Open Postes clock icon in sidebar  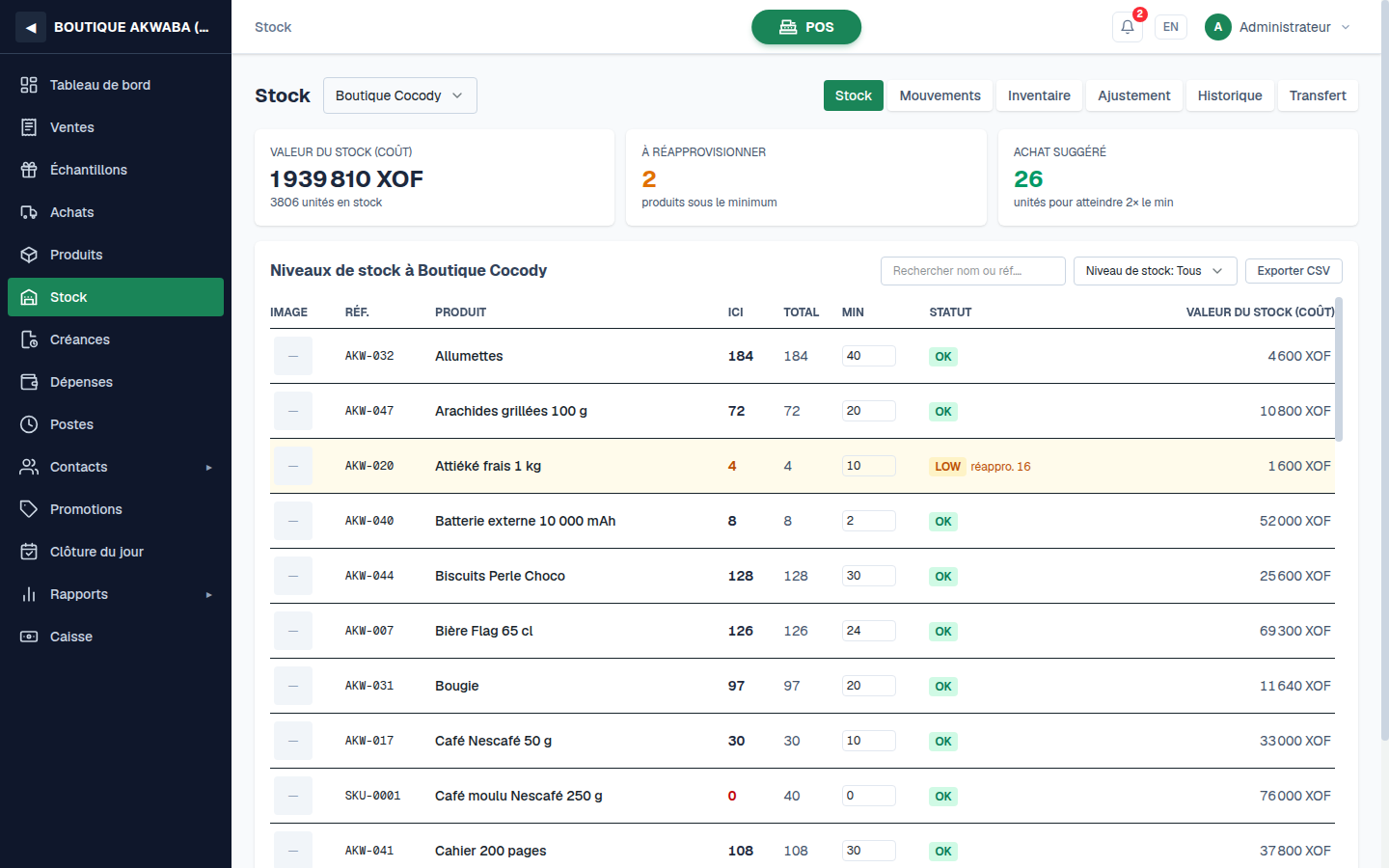tap(29, 424)
